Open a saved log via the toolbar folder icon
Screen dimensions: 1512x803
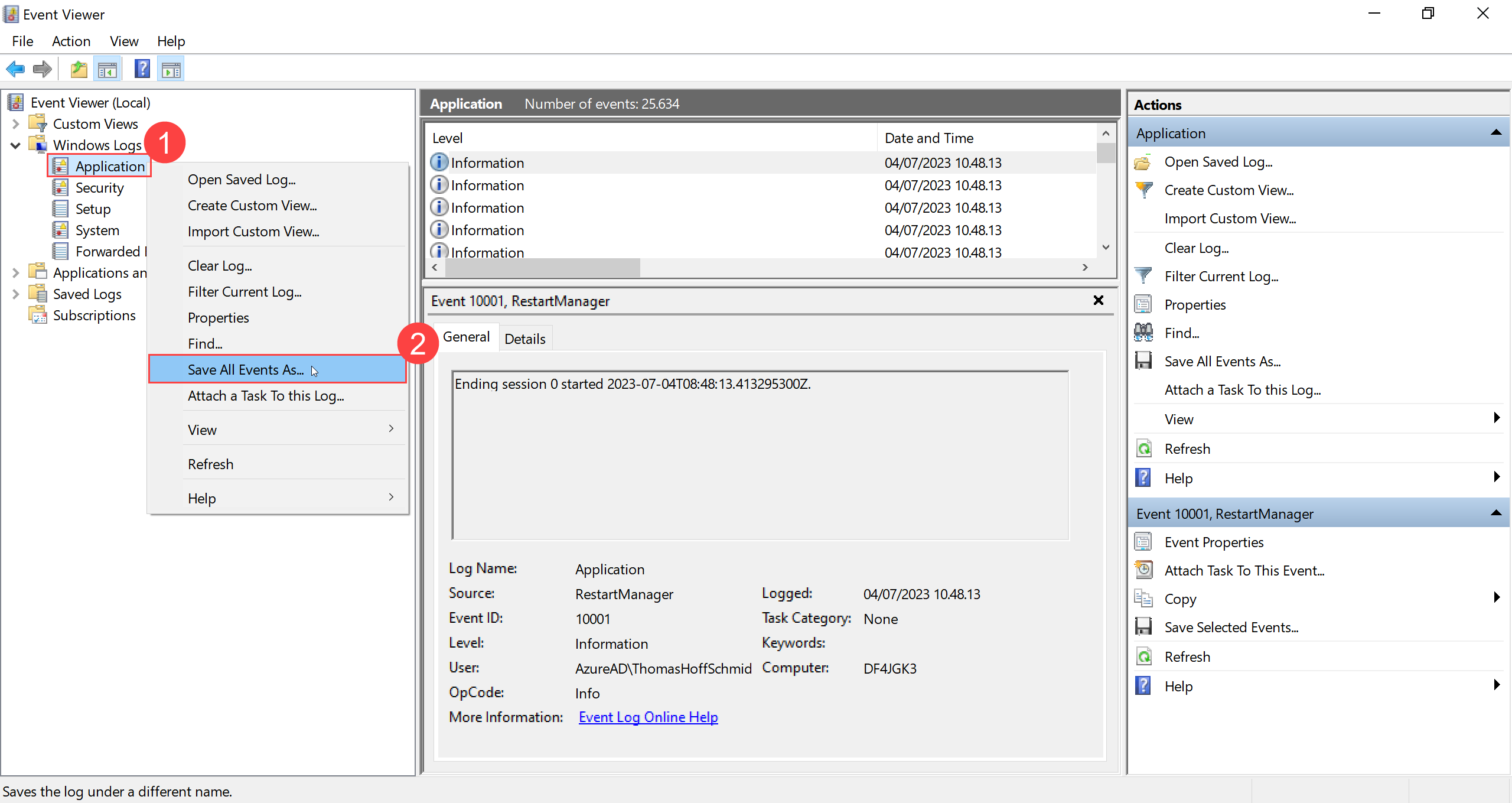point(79,69)
